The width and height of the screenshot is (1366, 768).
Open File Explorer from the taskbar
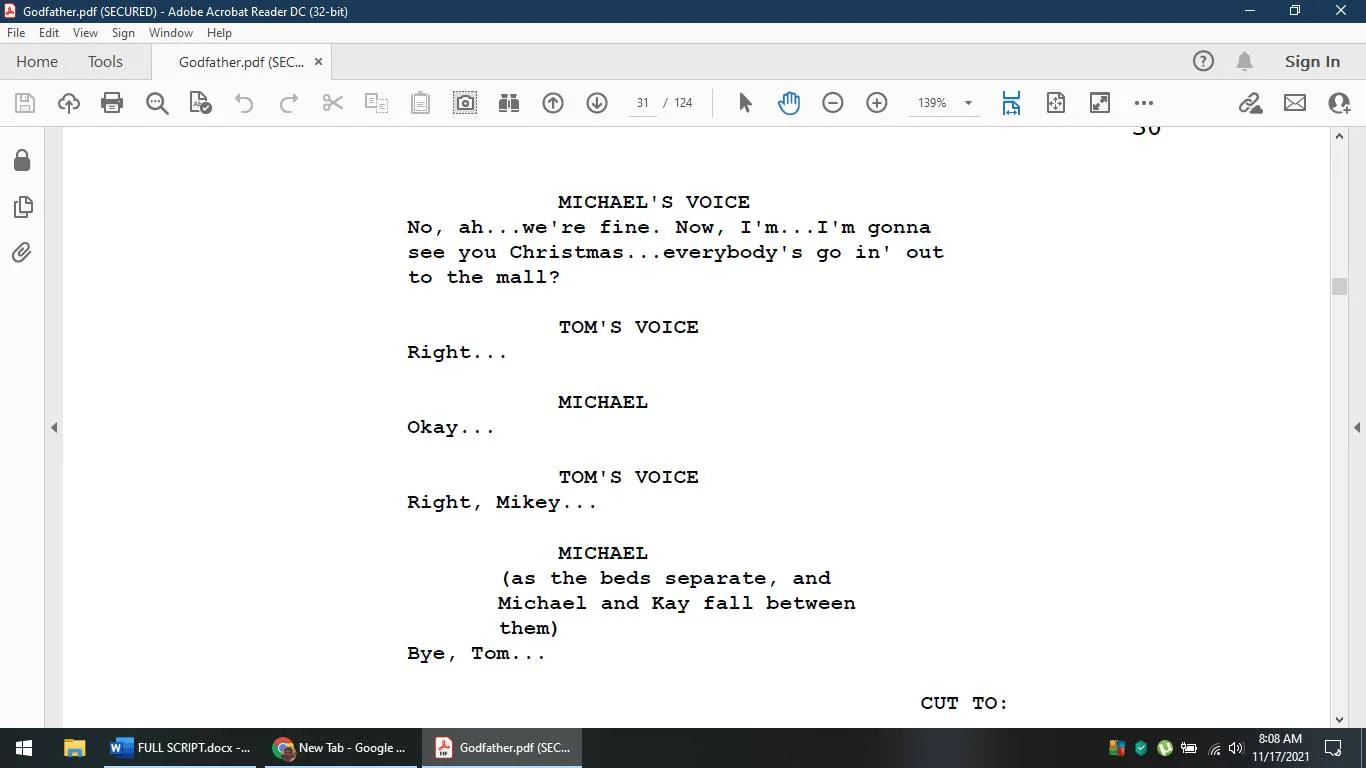click(74, 748)
